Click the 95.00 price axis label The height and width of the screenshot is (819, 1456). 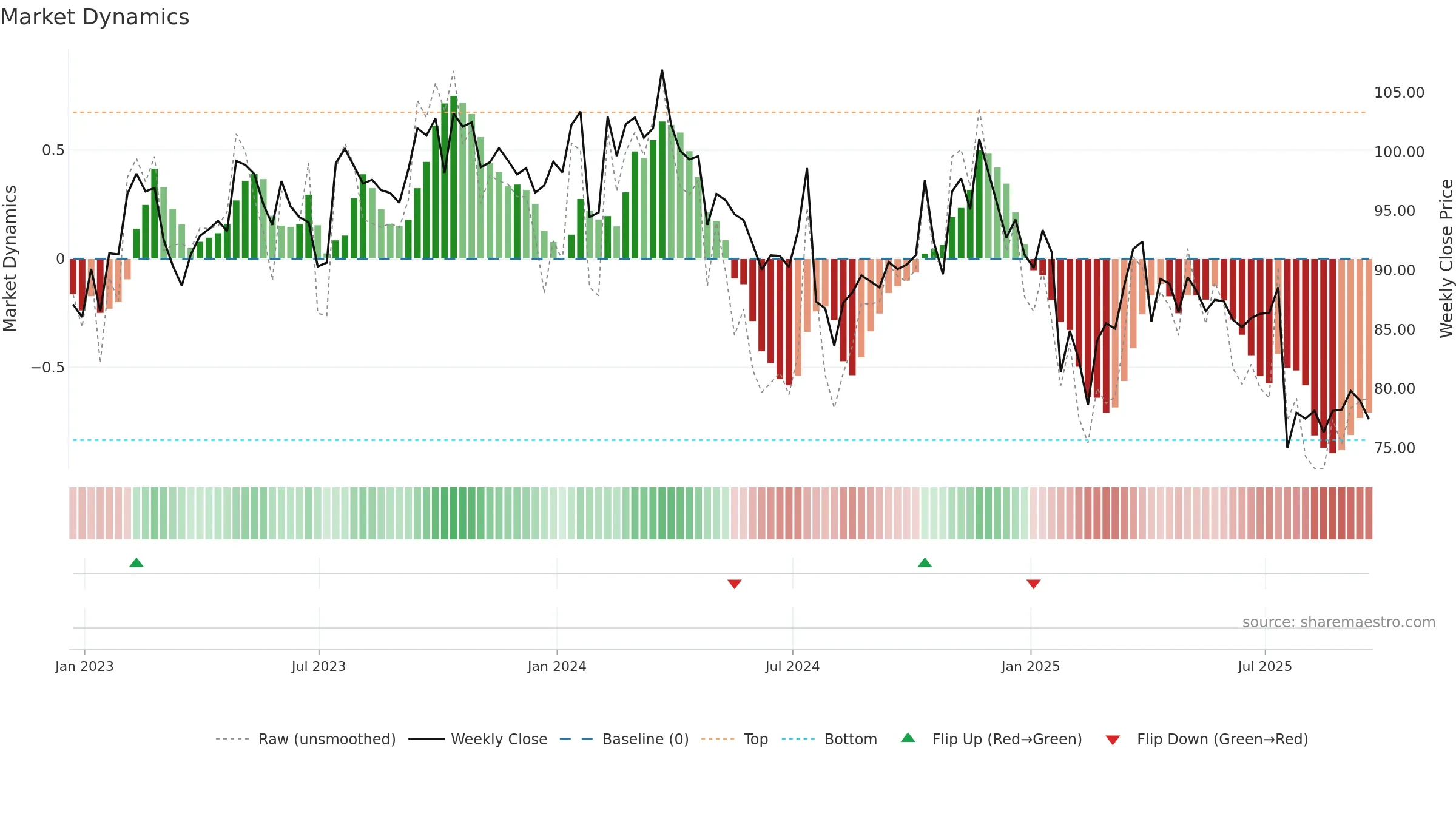(1395, 211)
